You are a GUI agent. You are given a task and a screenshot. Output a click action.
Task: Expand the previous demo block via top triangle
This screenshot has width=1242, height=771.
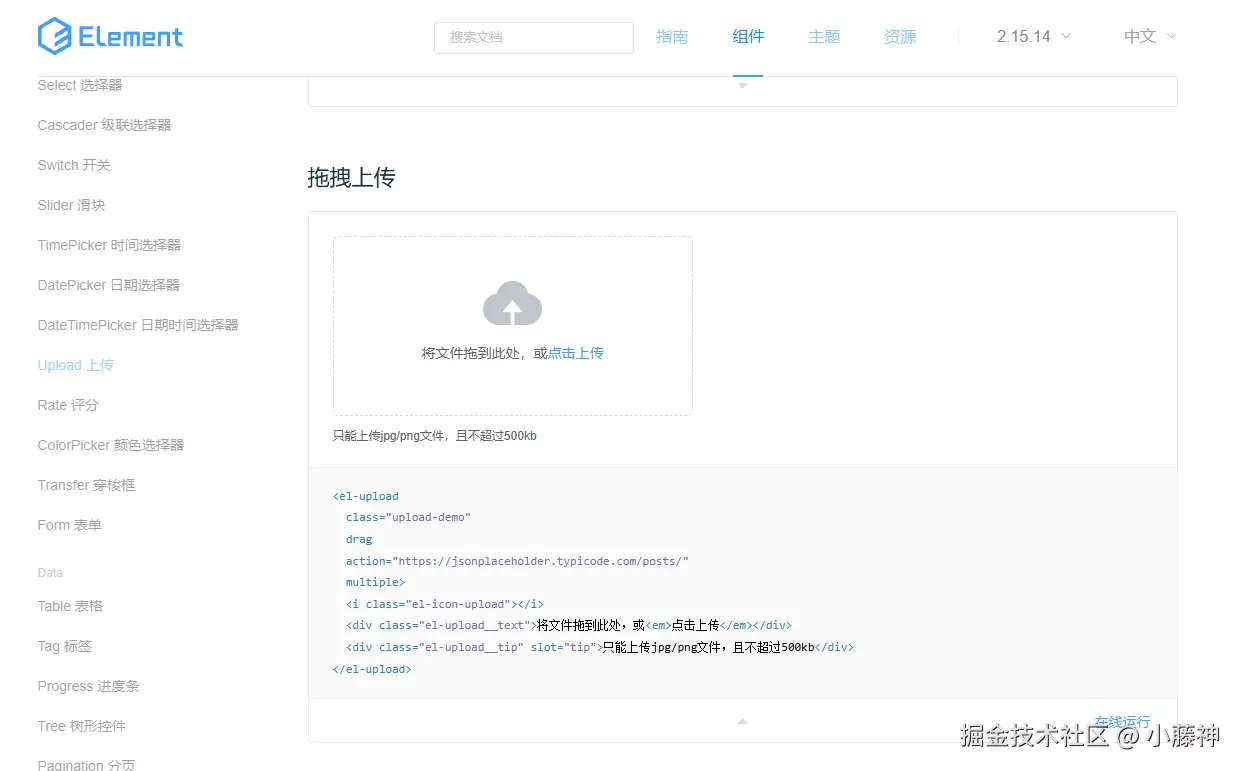pos(742,86)
